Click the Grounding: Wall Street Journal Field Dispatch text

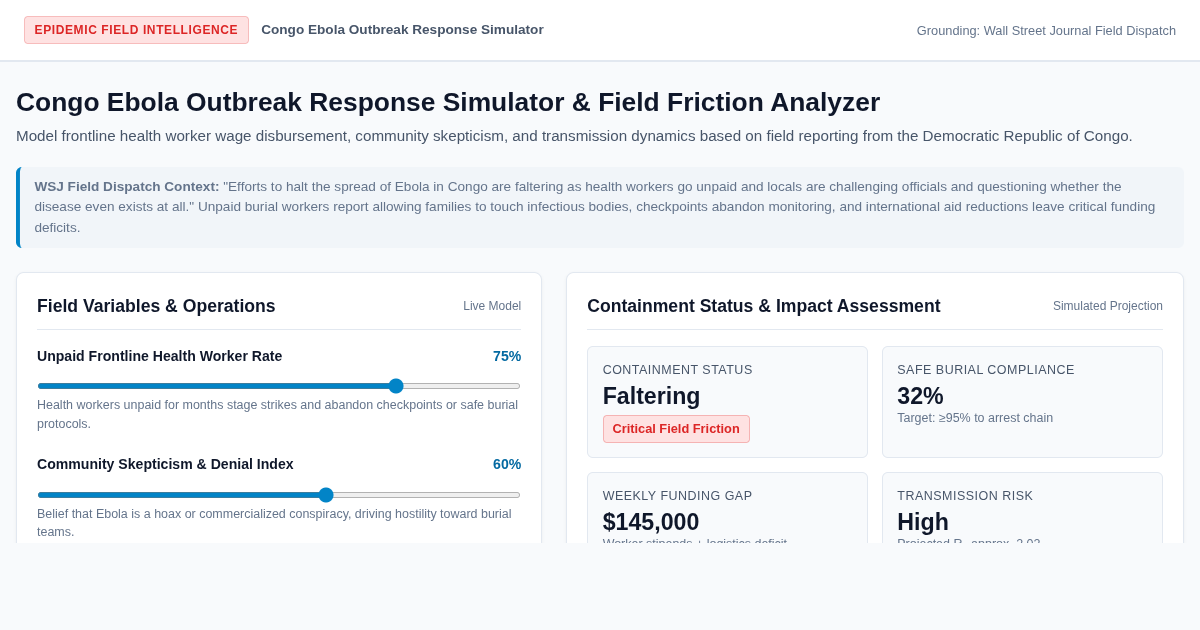coord(1046,30)
